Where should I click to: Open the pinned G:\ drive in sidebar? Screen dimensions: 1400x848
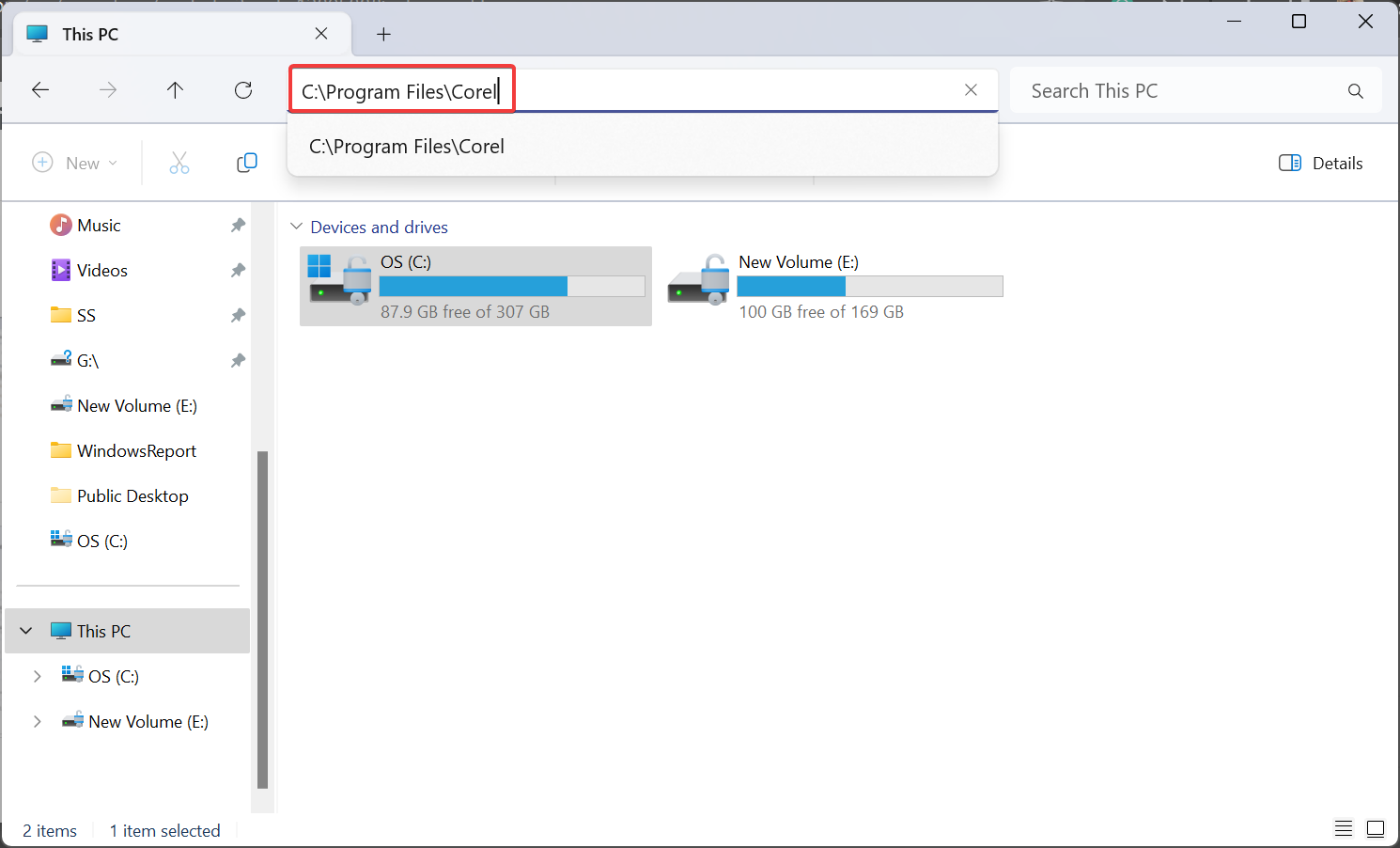point(89,359)
